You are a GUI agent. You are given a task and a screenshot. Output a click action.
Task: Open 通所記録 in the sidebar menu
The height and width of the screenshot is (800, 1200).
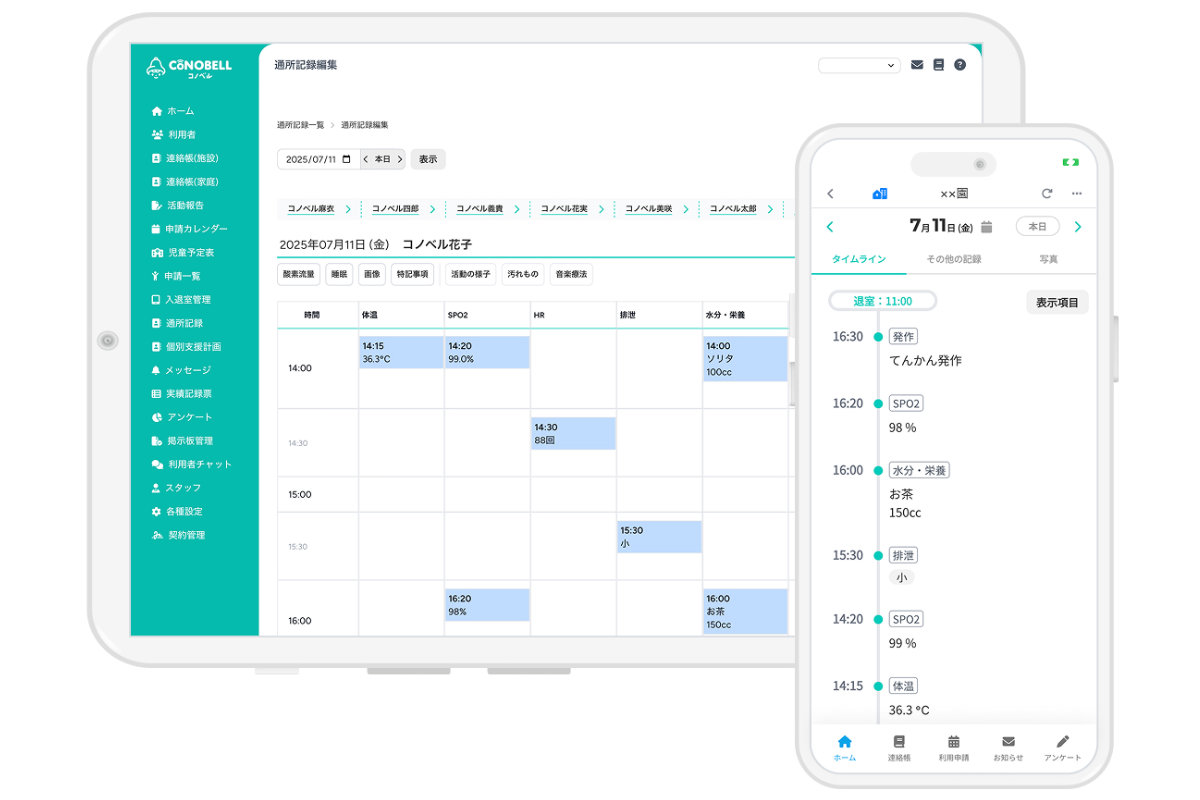click(x=184, y=323)
